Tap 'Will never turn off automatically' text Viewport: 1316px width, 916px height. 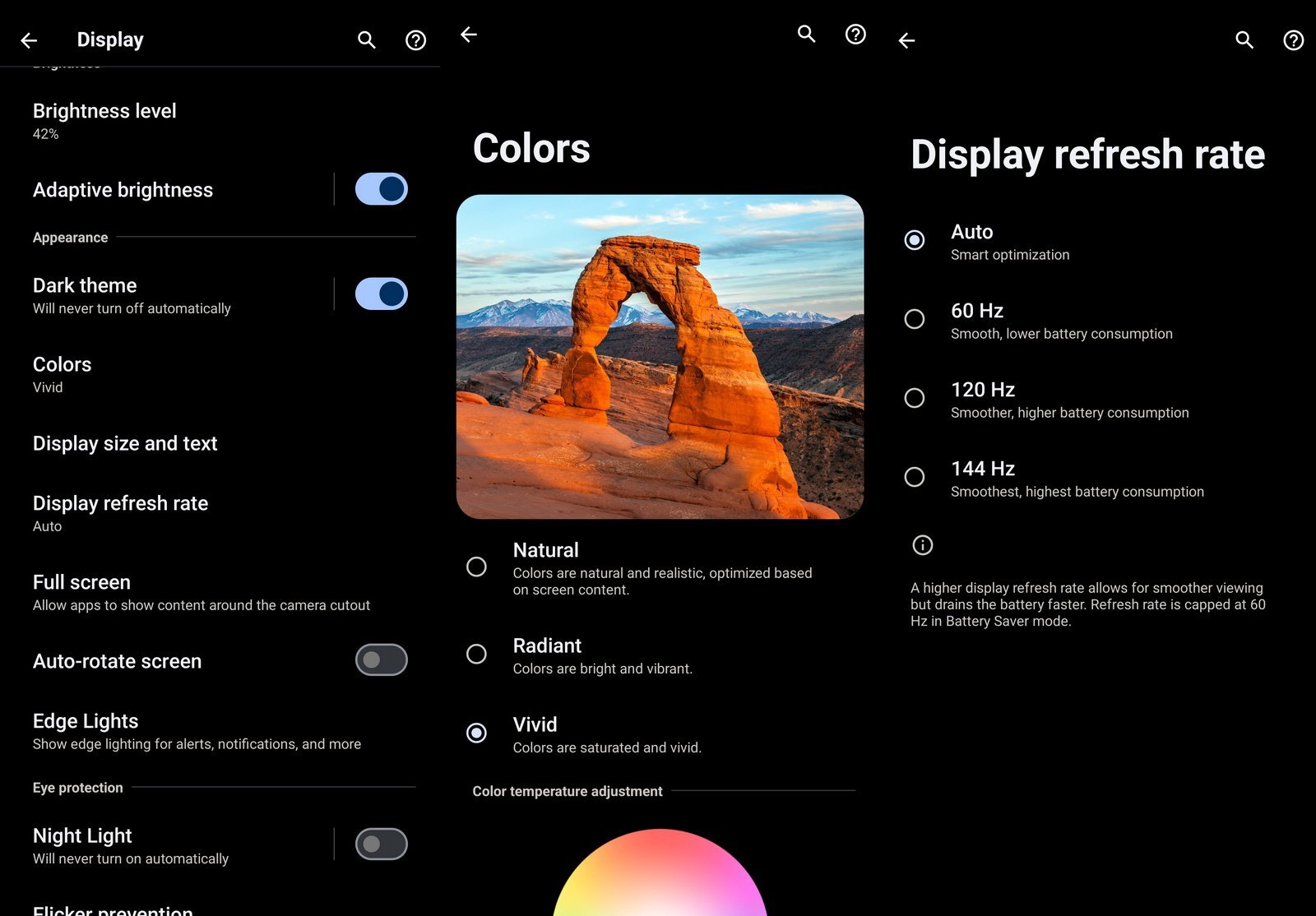click(x=132, y=308)
